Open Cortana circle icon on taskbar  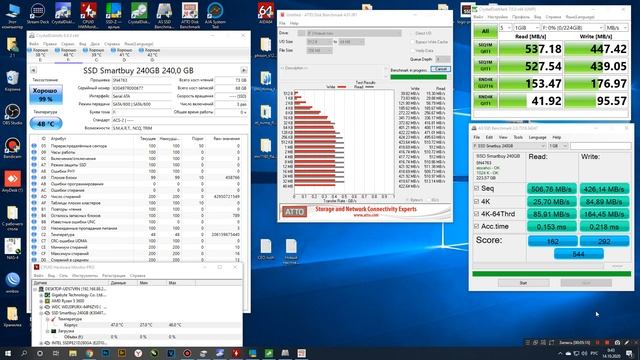pyautogui.click(x=40, y=353)
